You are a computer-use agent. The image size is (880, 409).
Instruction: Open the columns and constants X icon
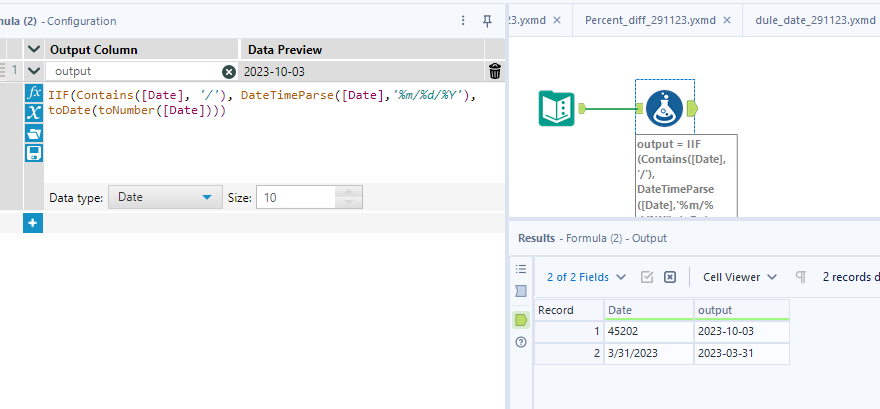(33, 113)
